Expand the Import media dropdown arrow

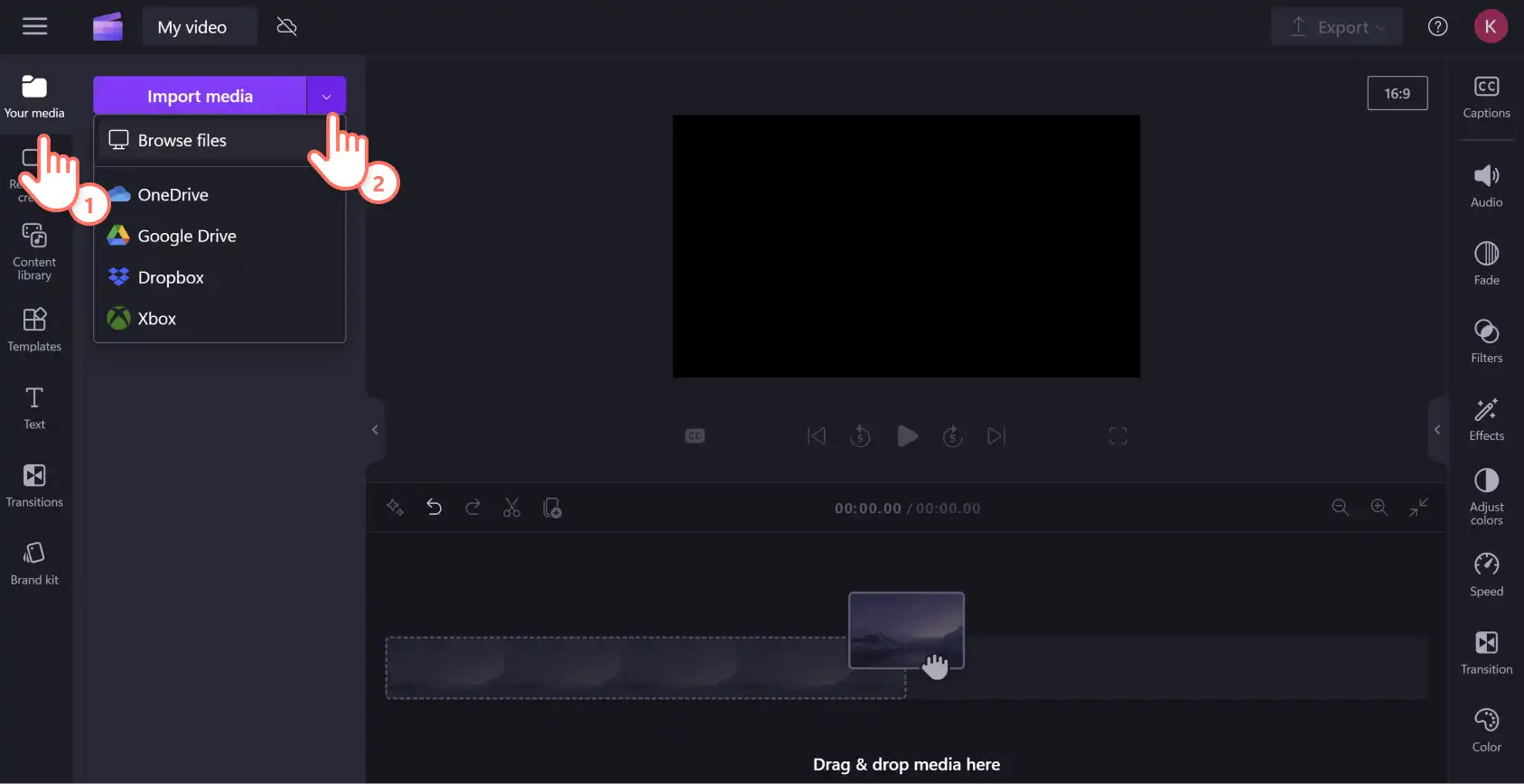[326, 96]
